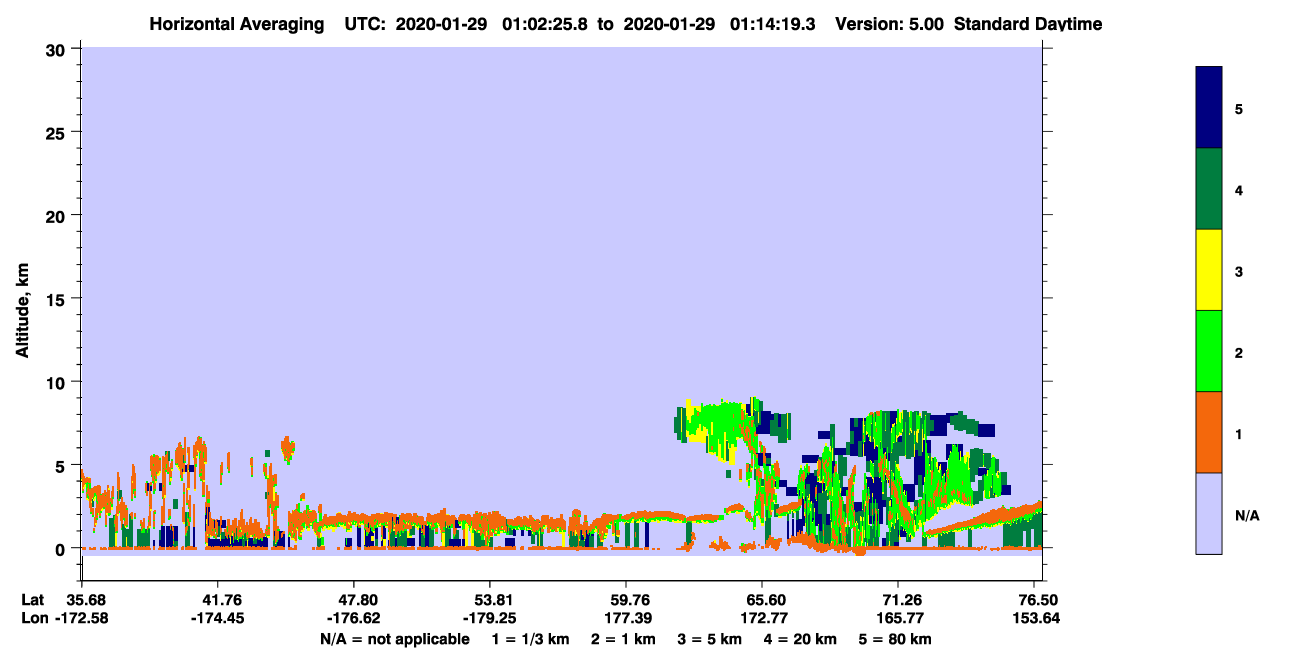The image size is (1300, 667).
Task: Click the 'Lat' axis row label
Action: coord(33,600)
